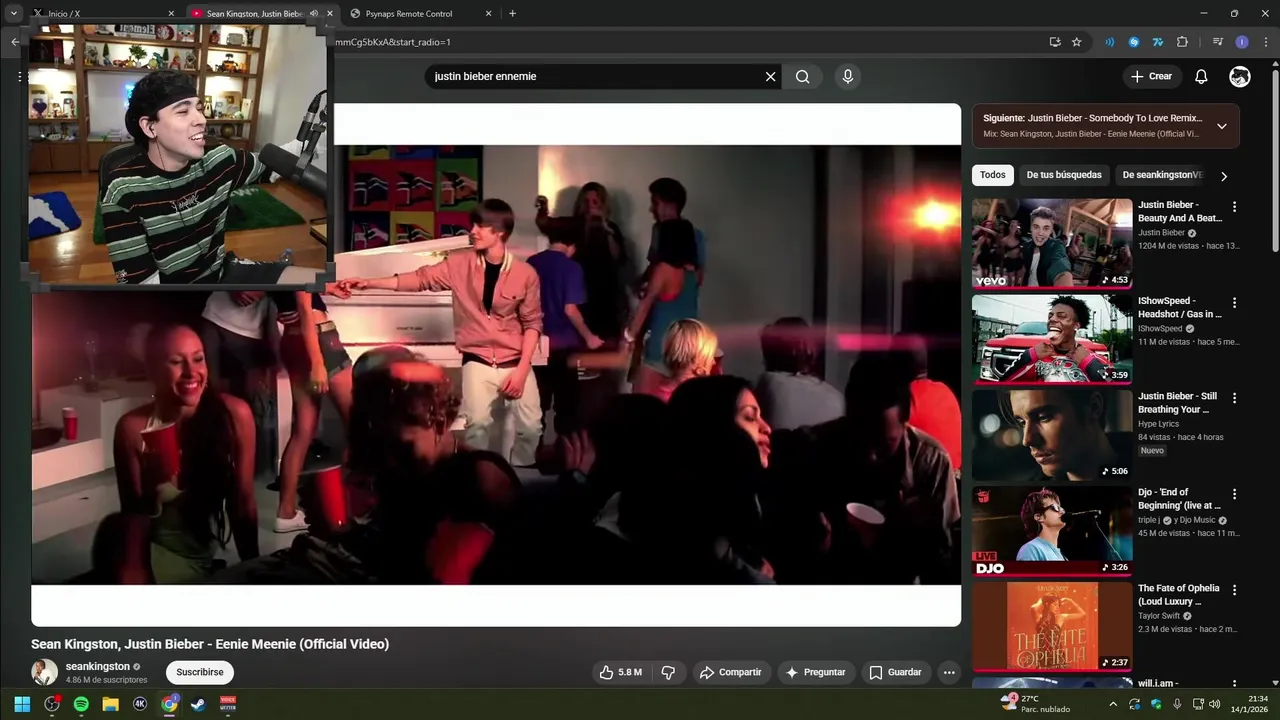
Task: Open Chrome media controls icon
Action: (1217, 42)
